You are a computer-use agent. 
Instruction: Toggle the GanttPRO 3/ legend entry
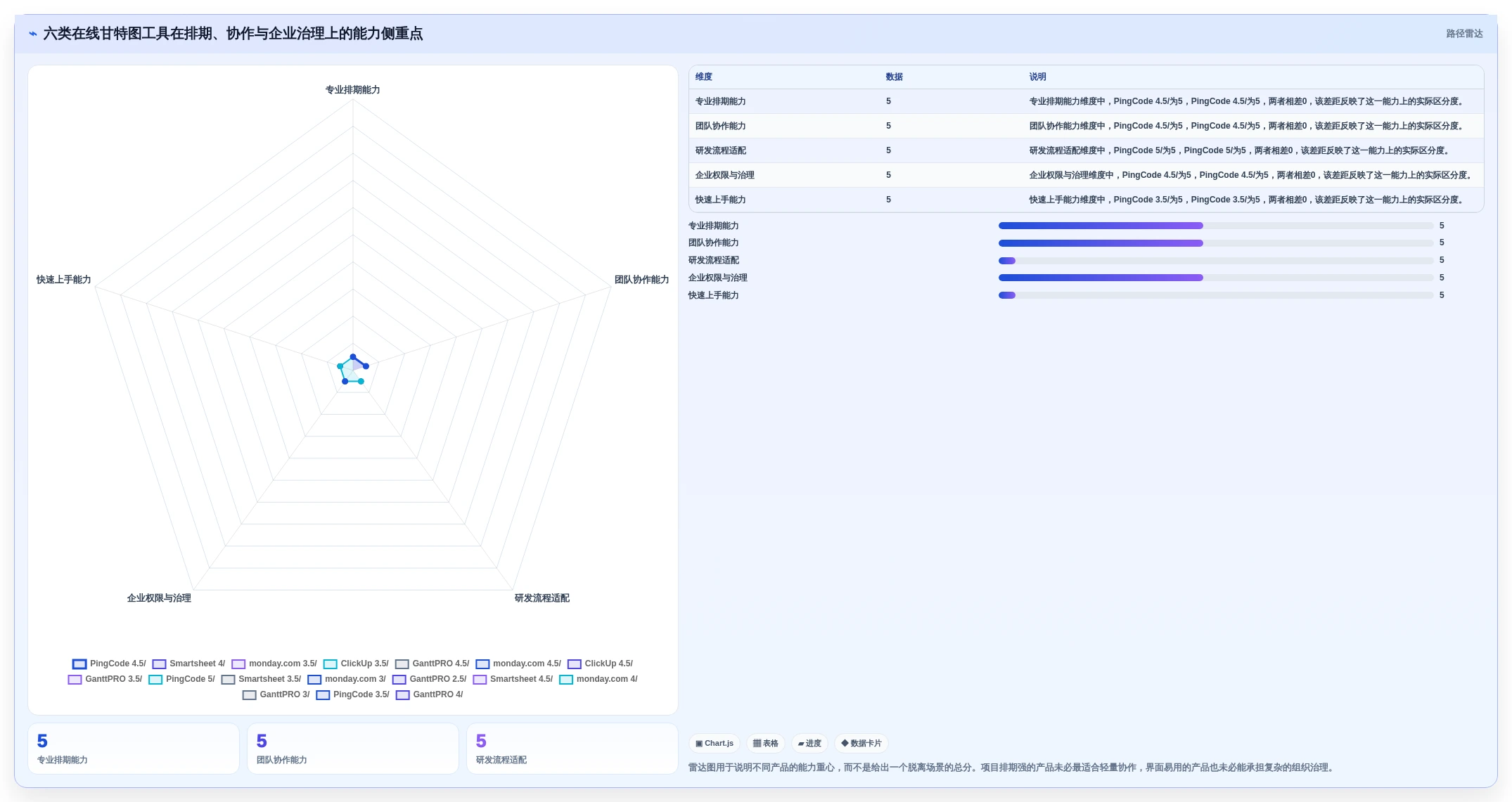pos(276,694)
